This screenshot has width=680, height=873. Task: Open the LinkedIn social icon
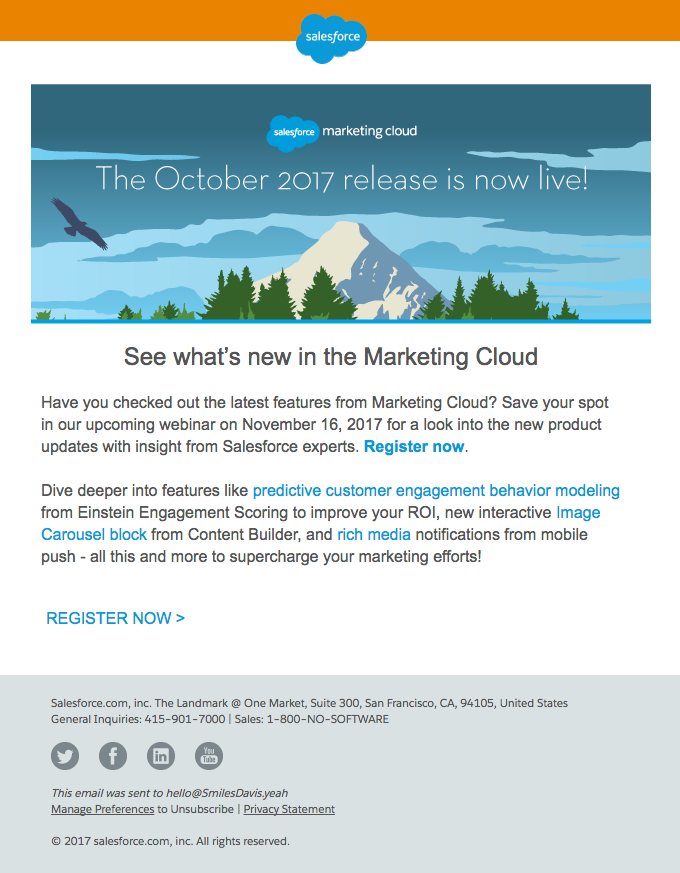point(161,756)
